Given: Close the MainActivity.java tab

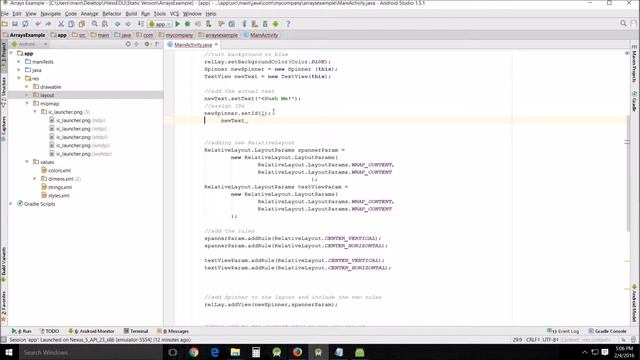Looking at the screenshot, I should (216, 44).
